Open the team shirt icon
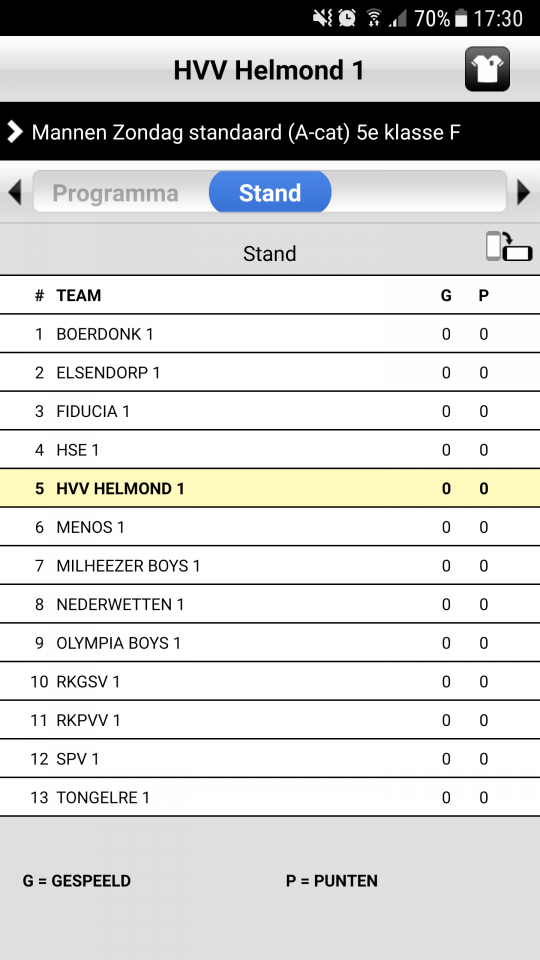 click(487, 69)
